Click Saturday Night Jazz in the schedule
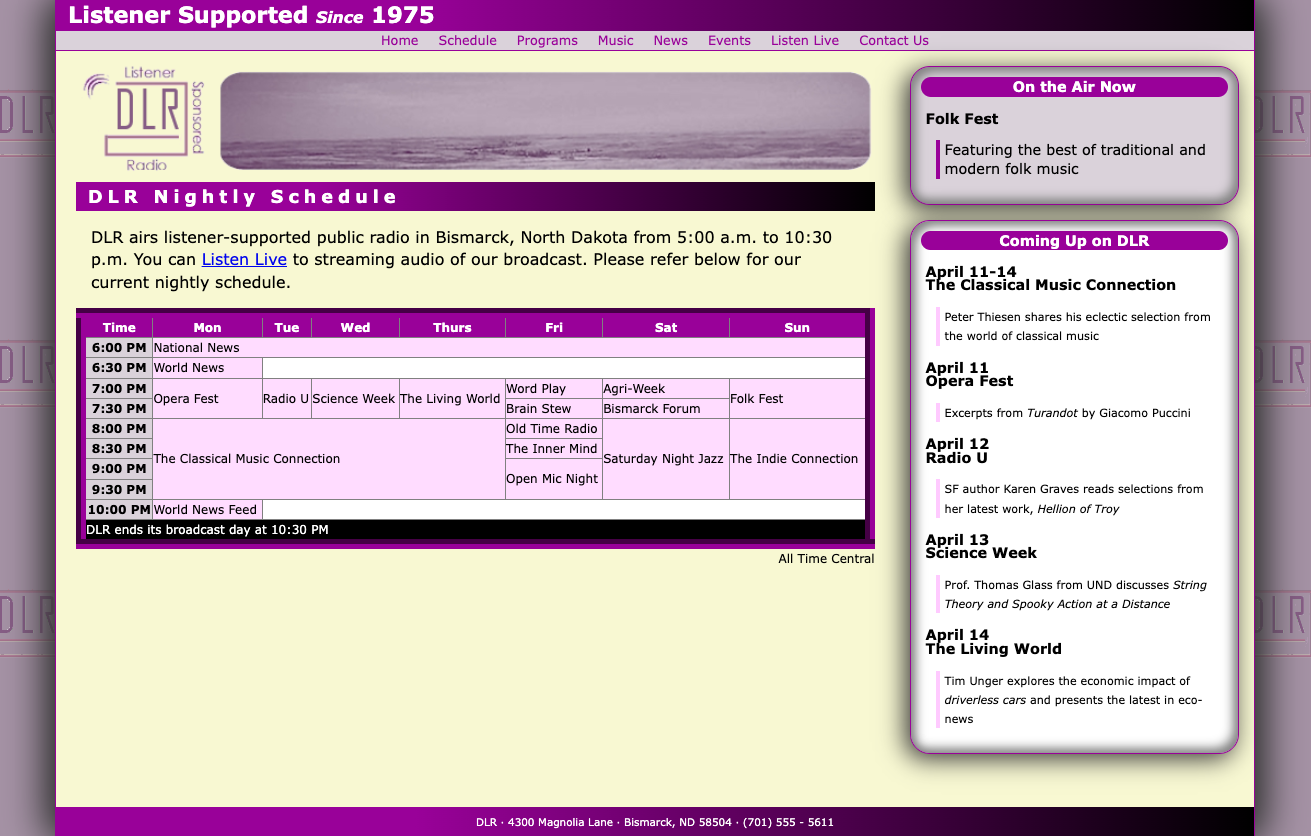 [x=663, y=459]
